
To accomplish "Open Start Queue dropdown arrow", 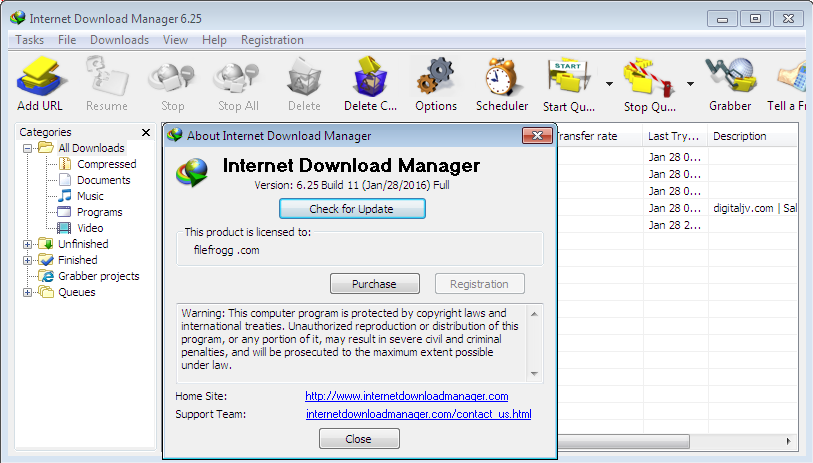I will (x=609, y=83).
